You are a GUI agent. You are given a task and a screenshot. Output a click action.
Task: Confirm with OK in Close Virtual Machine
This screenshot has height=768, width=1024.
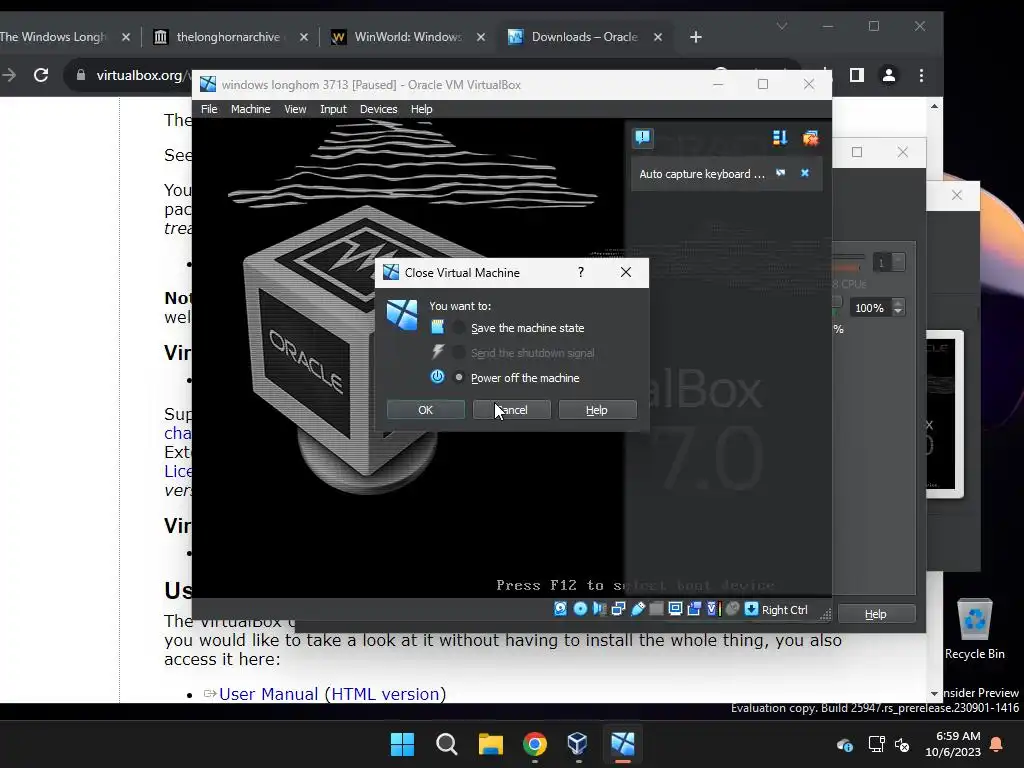click(426, 409)
